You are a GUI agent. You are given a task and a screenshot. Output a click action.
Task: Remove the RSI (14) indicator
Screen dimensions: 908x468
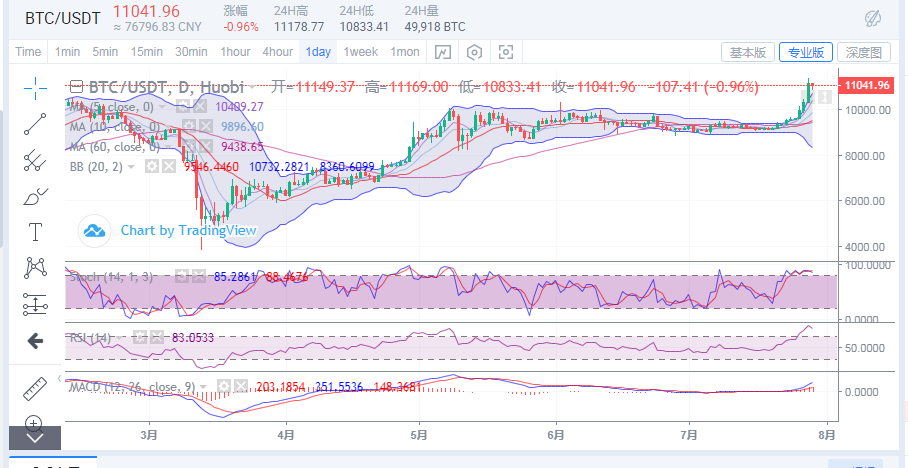tap(156, 337)
